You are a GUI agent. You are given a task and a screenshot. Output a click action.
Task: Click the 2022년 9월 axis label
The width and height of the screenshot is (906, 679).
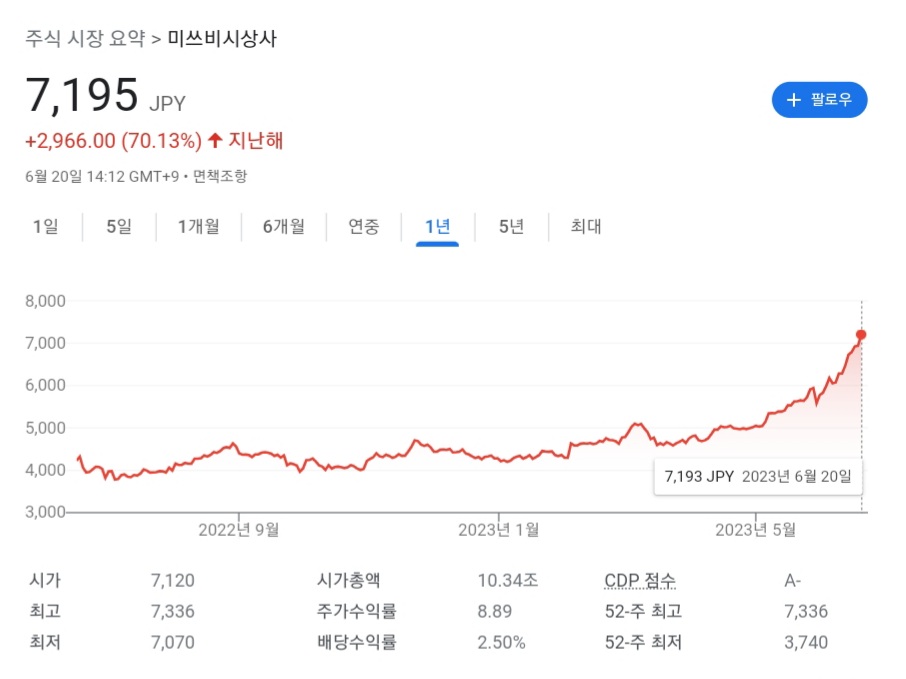[x=239, y=530]
